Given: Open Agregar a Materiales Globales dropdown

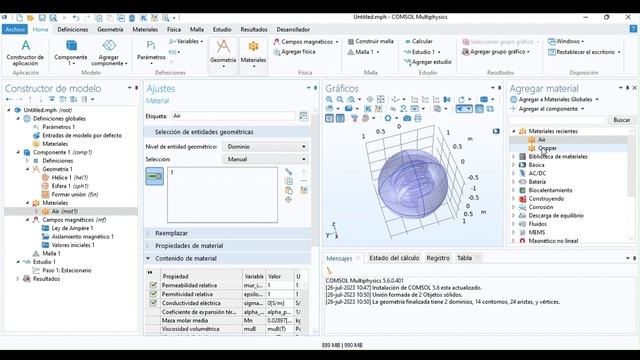Looking at the screenshot, I should [555, 99].
